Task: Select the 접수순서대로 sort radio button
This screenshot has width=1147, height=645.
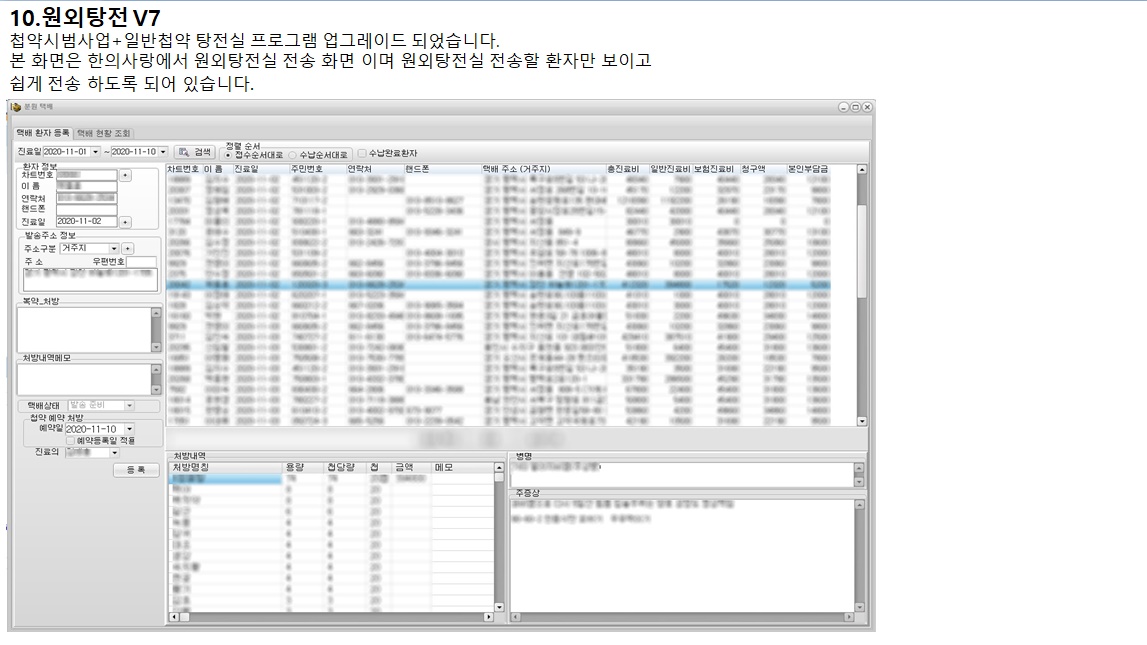Action: click(229, 156)
